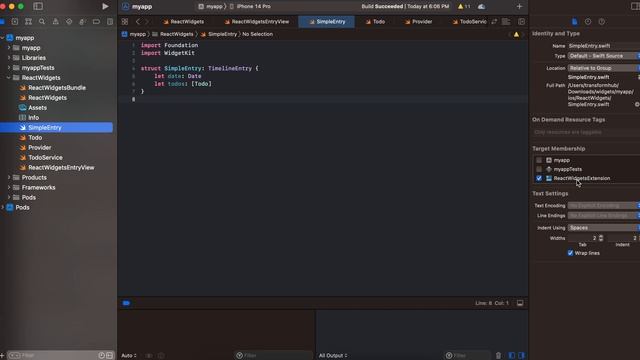Click No Selection in the jump bar
The image size is (640, 360).
pyautogui.click(x=258, y=34)
